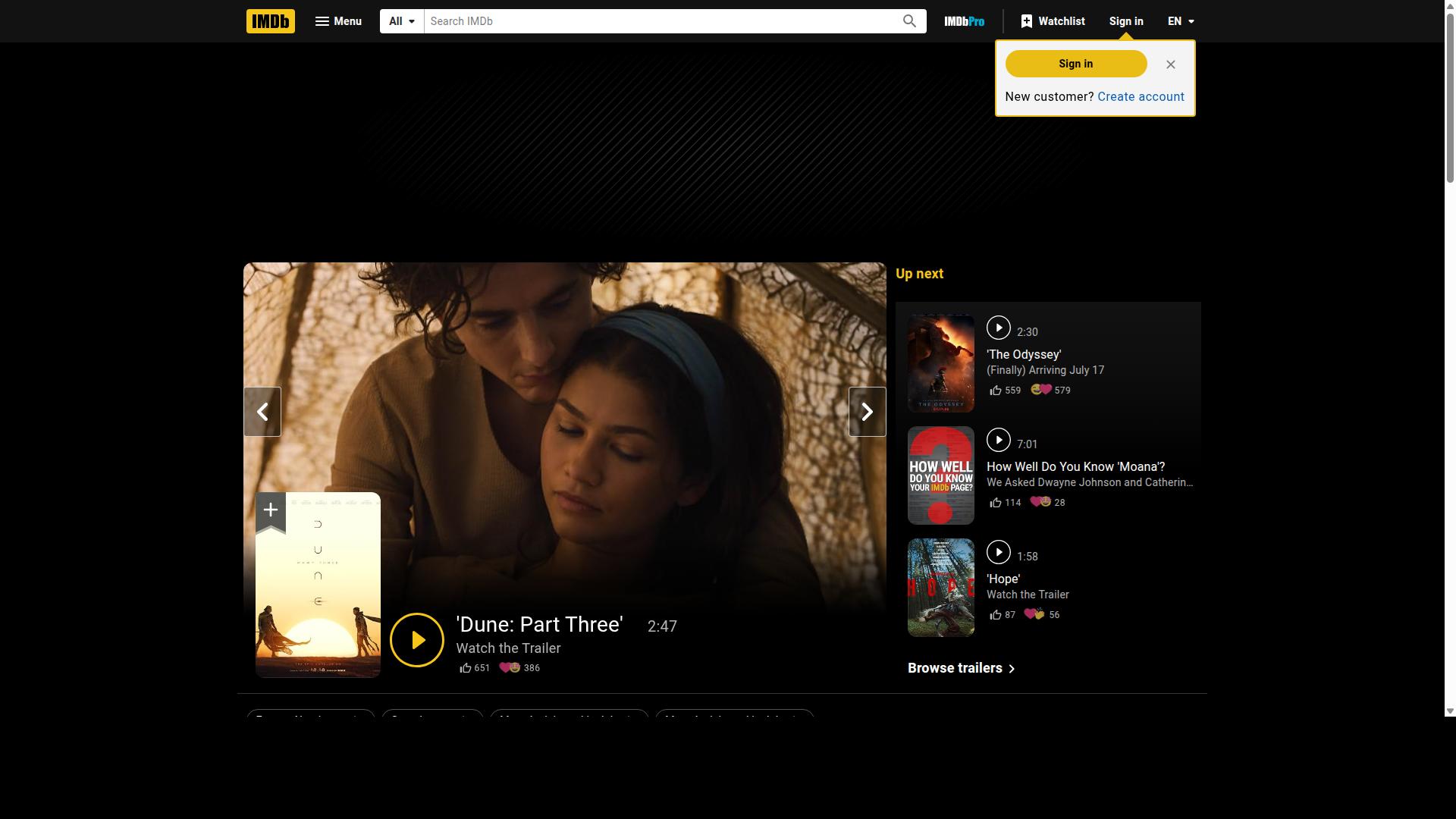Viewport: 1456px width, 819px height.
Task: Open Browse trailers link
Action: pos(962,668)
